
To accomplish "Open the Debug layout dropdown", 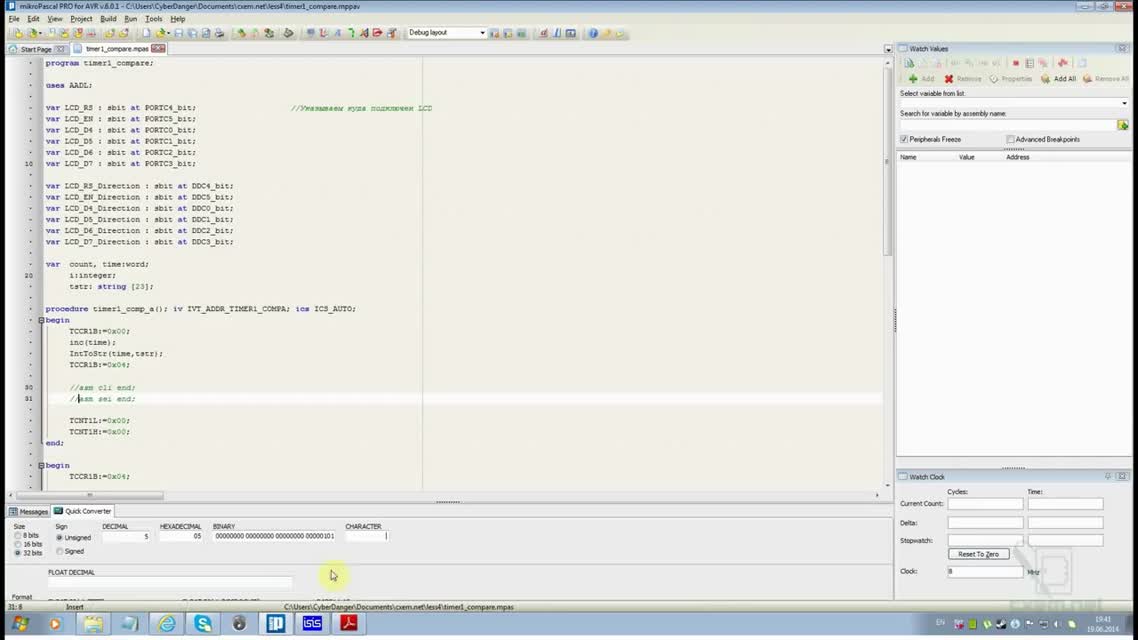I will tap(482, 33).
